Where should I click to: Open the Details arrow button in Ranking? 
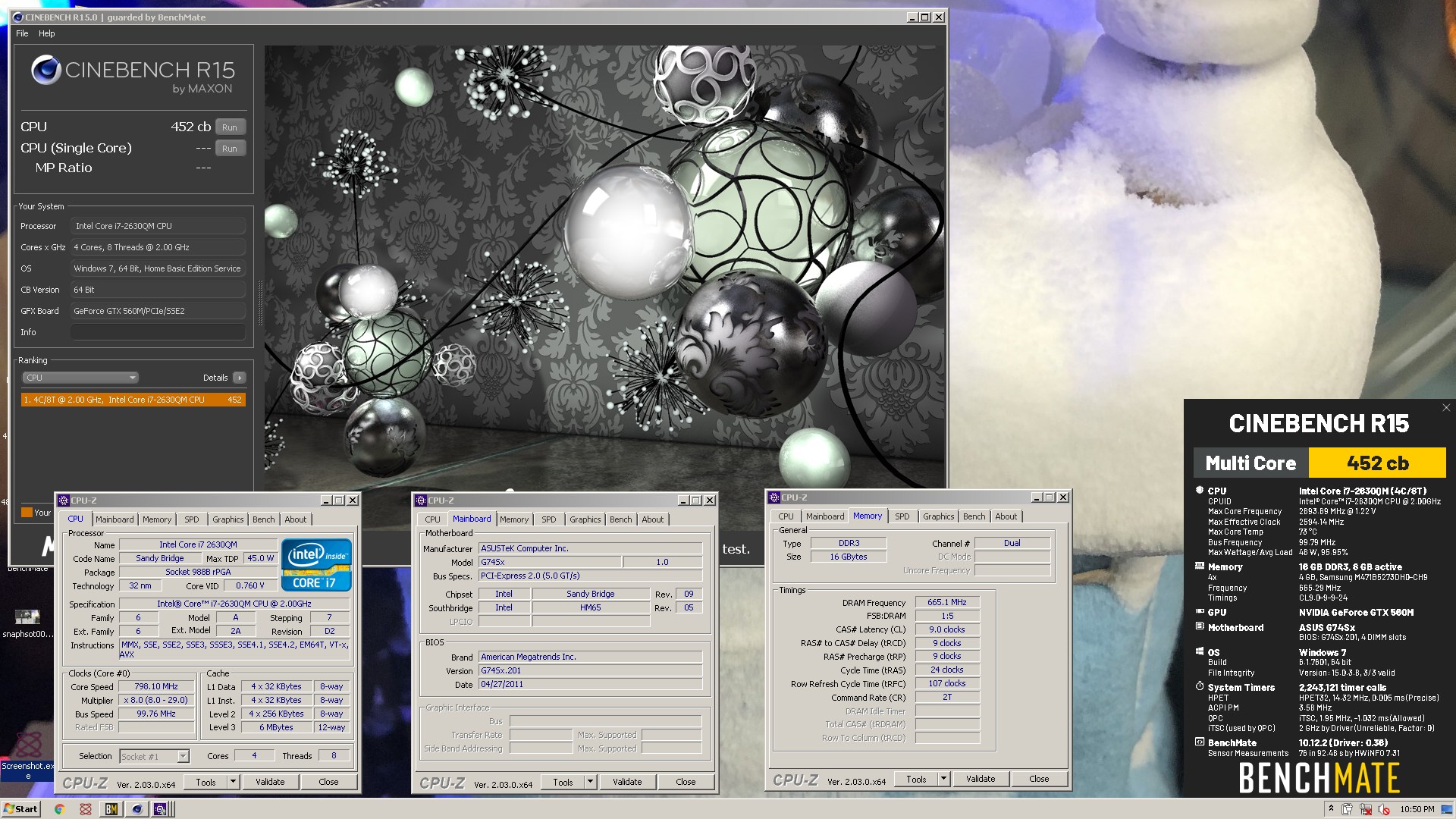[x=240, y=378]
